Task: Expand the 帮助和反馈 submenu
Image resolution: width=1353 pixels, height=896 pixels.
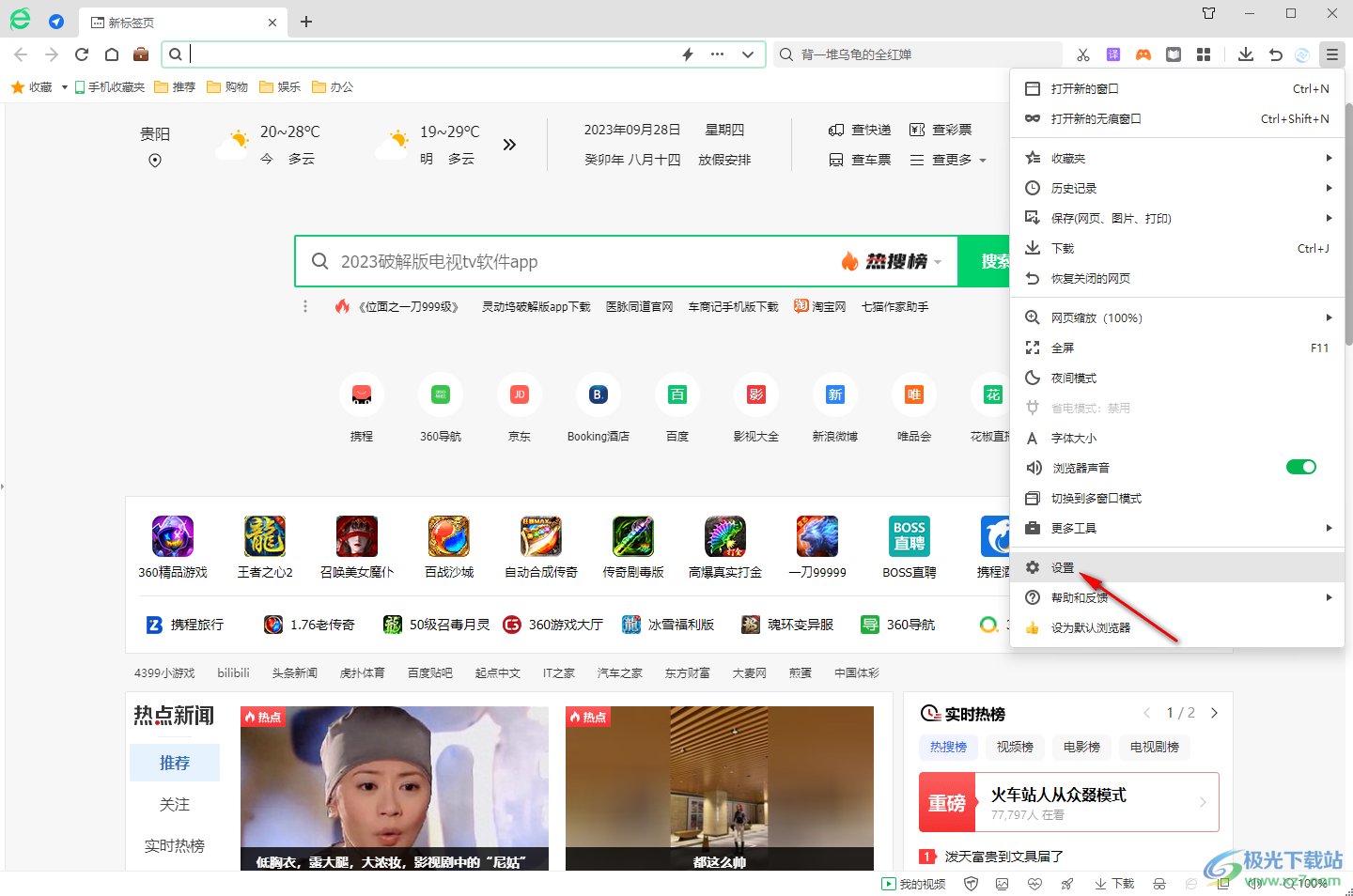Action: click(x=1177, y=597)
